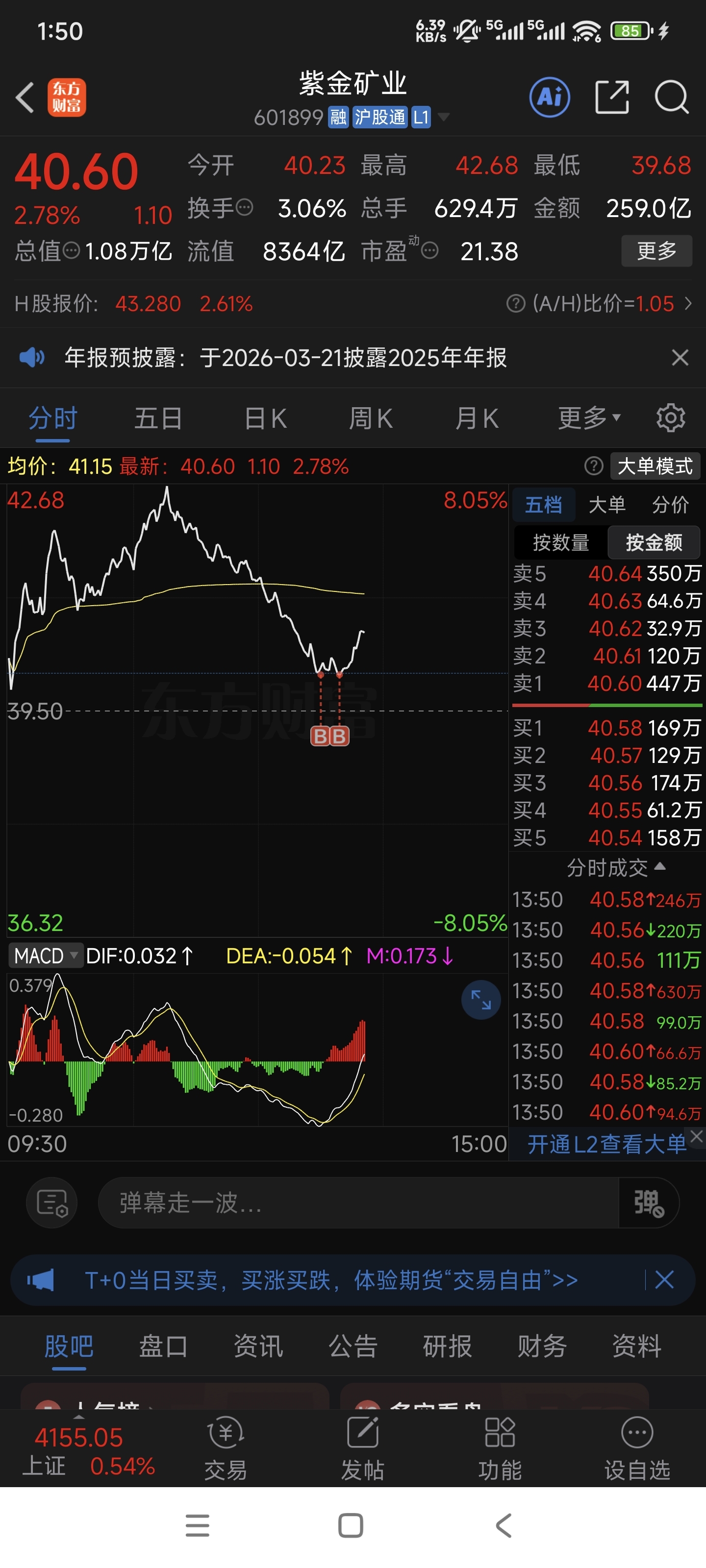Open the 公告 announcements tab
The height and width of the screenshot is (1568, 706).
point(353,1347)
